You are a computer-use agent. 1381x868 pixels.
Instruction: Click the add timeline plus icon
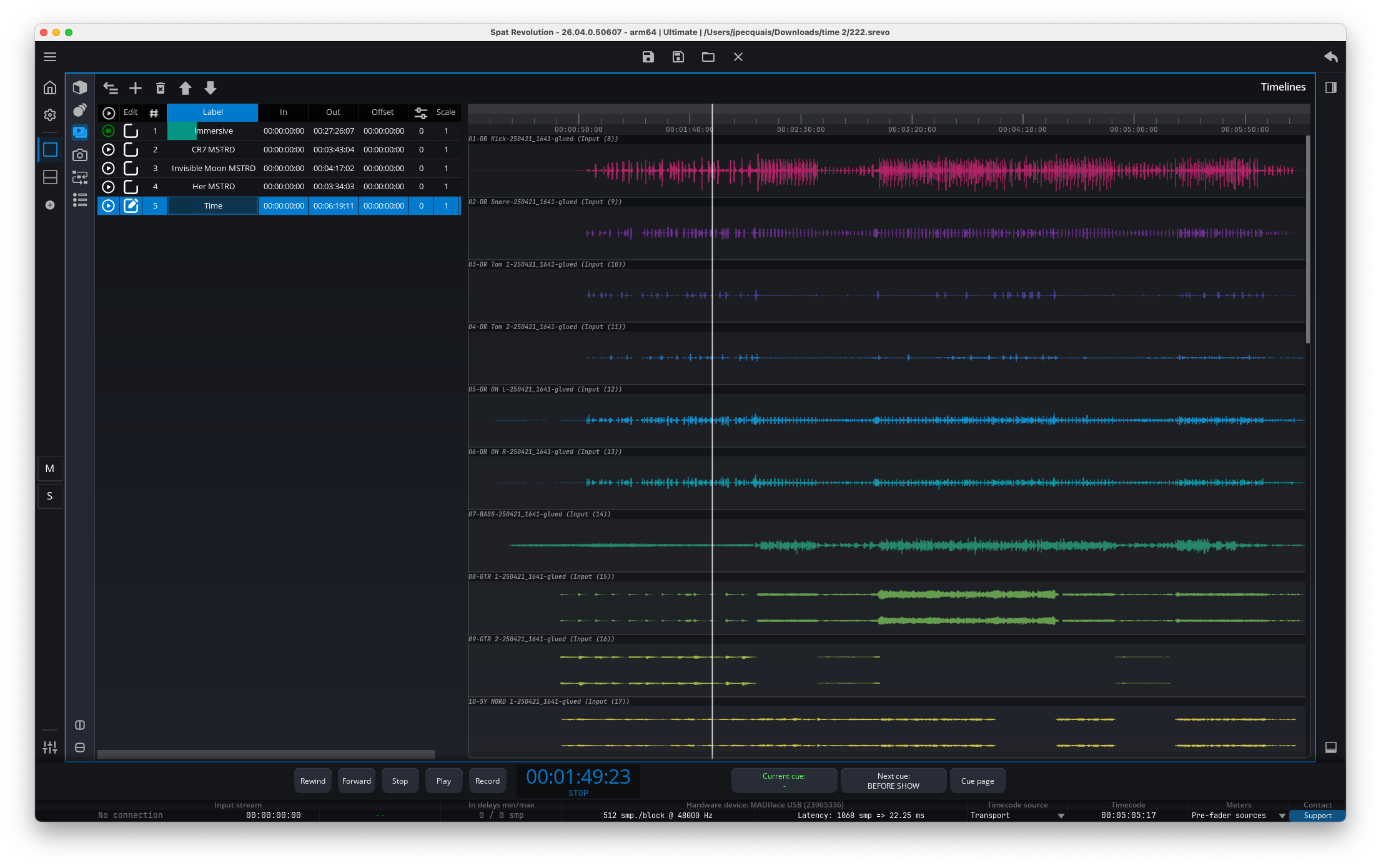(136, 88)
